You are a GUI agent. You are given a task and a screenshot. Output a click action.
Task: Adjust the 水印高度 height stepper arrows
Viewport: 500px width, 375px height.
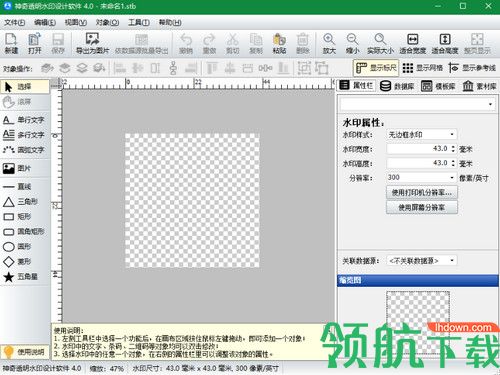[453, 163]
